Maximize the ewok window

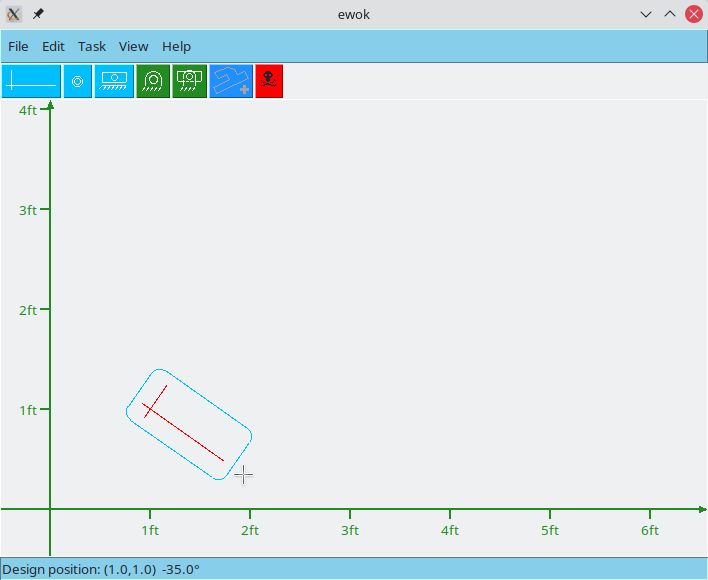670,14
